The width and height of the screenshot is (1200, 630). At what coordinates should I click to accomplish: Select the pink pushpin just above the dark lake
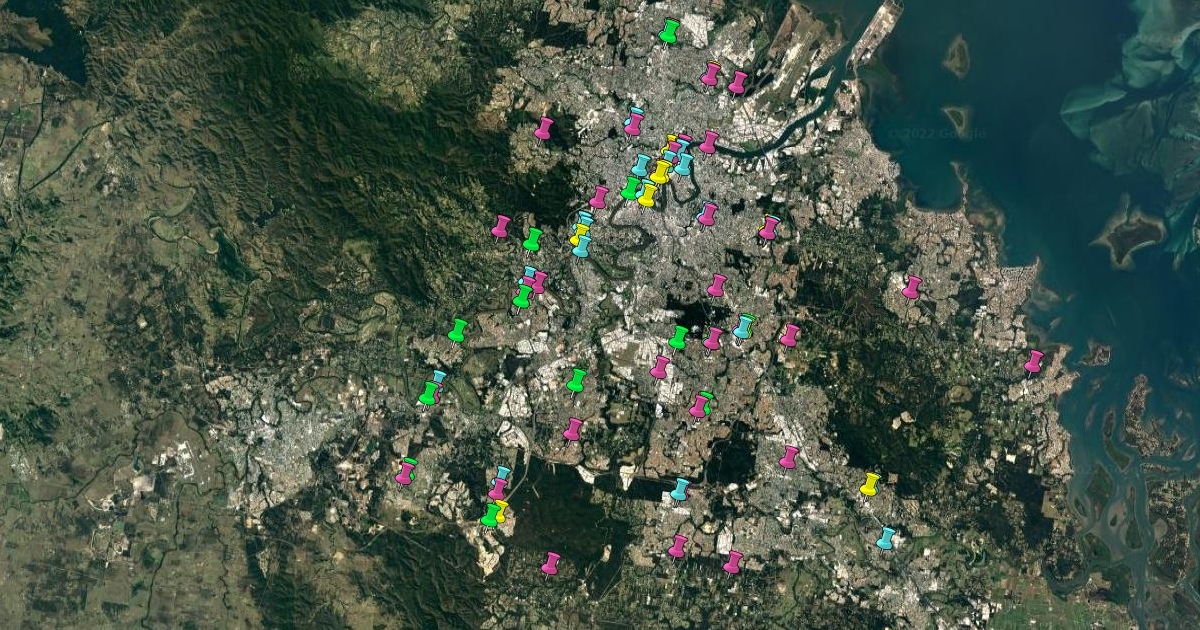(x=716, y=286)
